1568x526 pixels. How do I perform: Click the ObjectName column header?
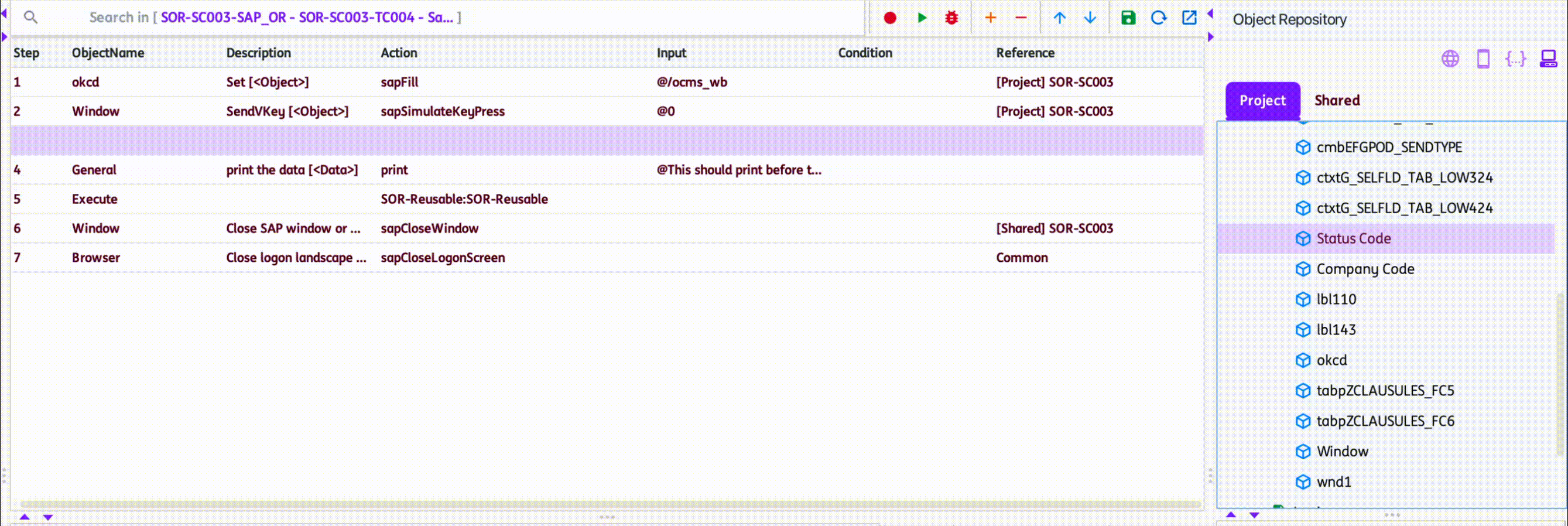[x=108, y=53]
